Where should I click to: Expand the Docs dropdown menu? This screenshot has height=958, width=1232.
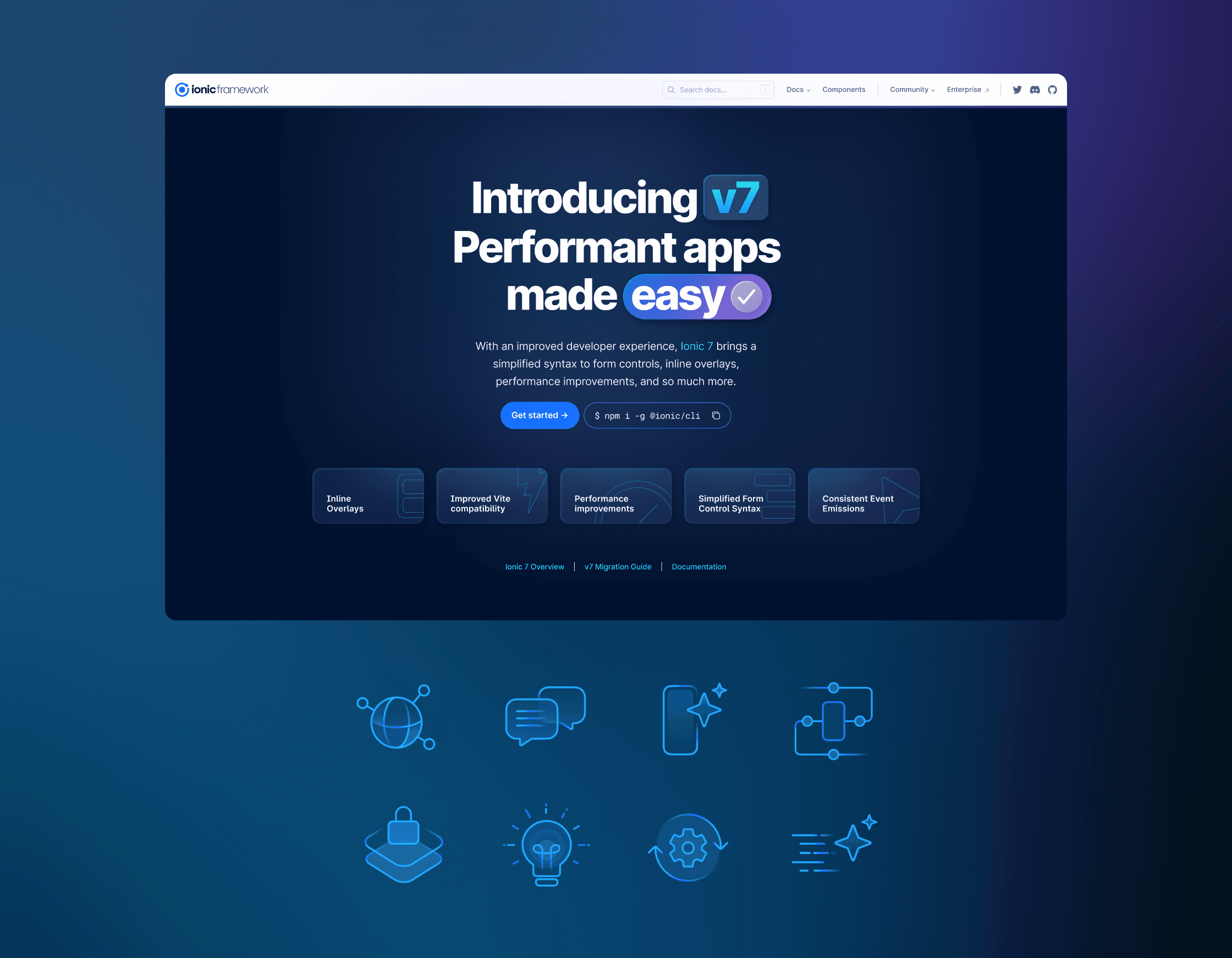[x=798, y=90]
